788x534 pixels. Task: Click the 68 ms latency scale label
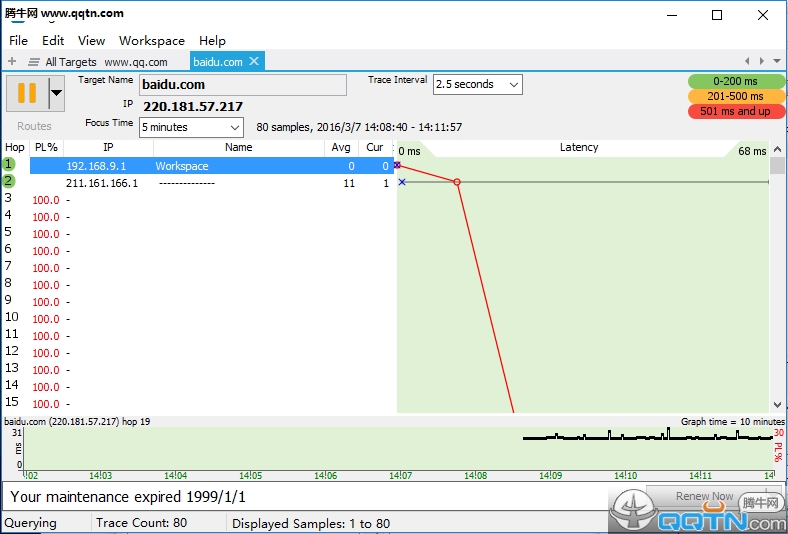tap(752, 151)
